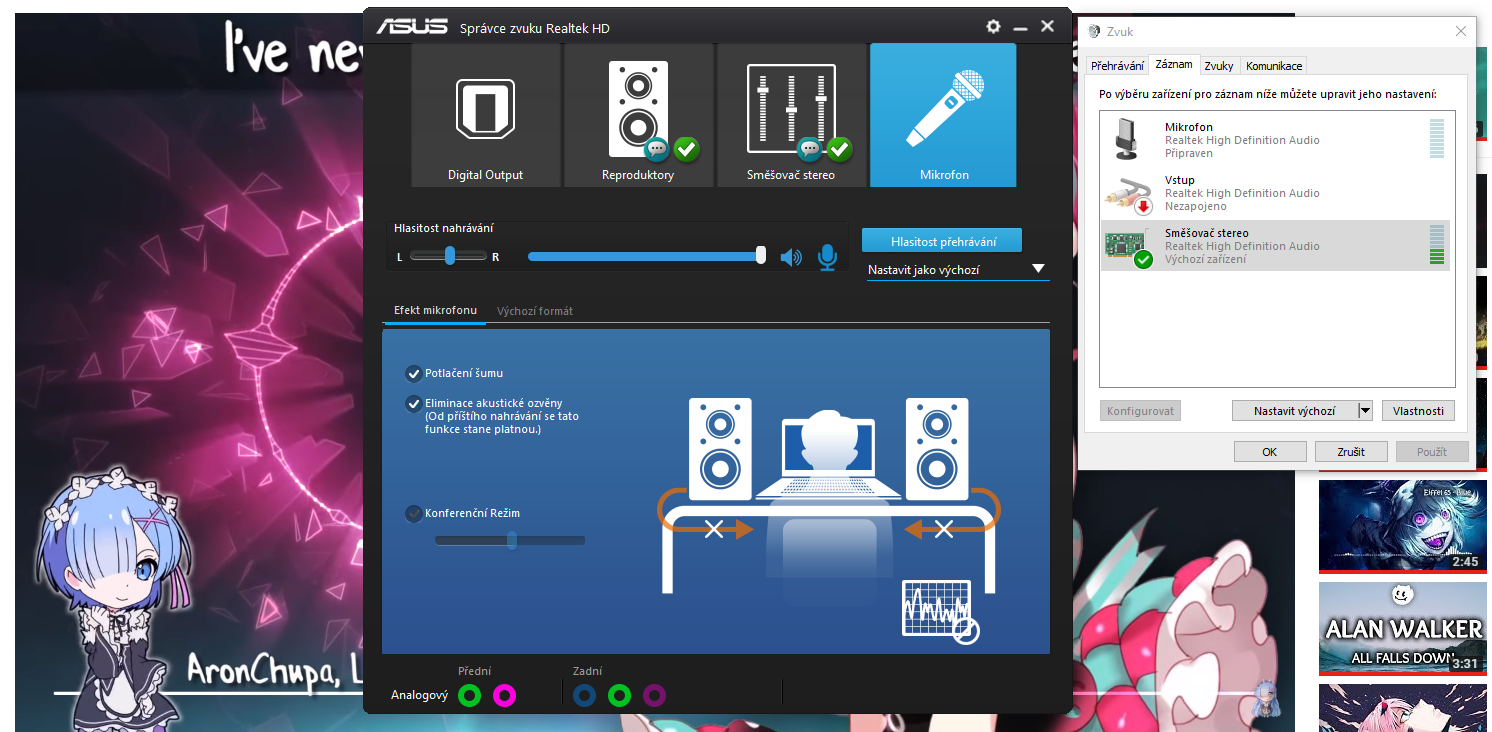Click the Nastavit výchozí button
Viewport: 1492px width, 732px height.
coord(1295,411)
